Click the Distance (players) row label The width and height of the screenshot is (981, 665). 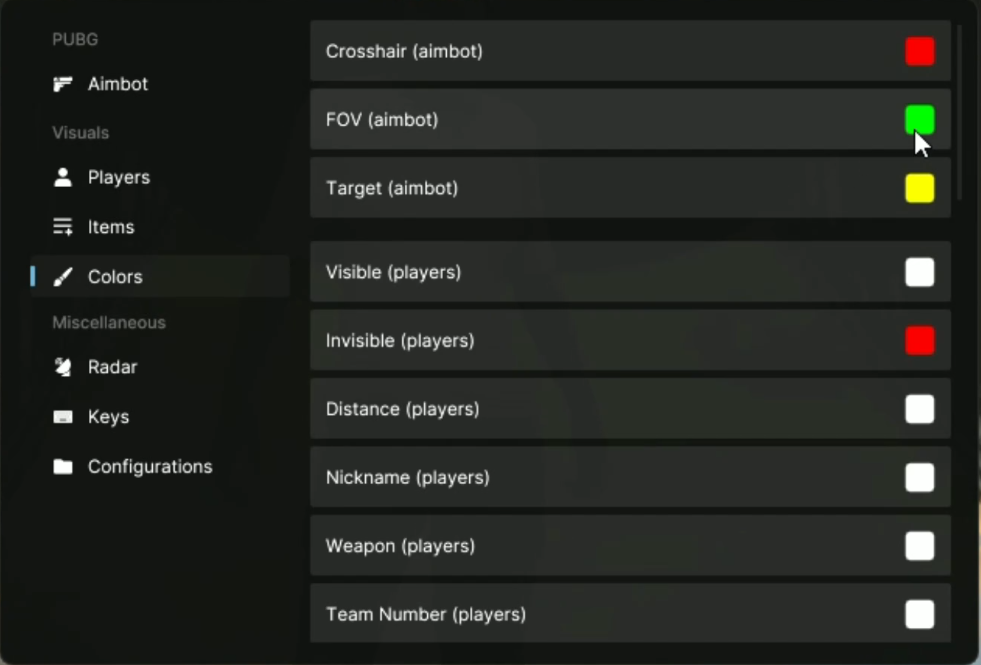[402, 409]
